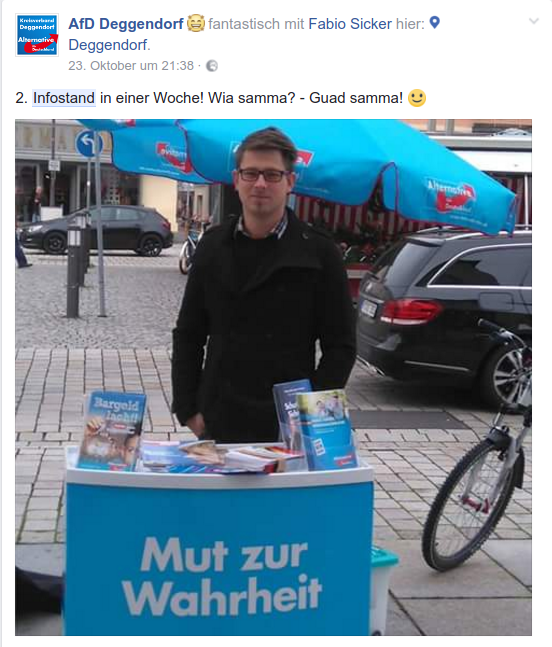Image resolution: width=552 pixels, height=647 pixels.
Task: Open the Fabio Sicker profile link
Action: (350, 24)
